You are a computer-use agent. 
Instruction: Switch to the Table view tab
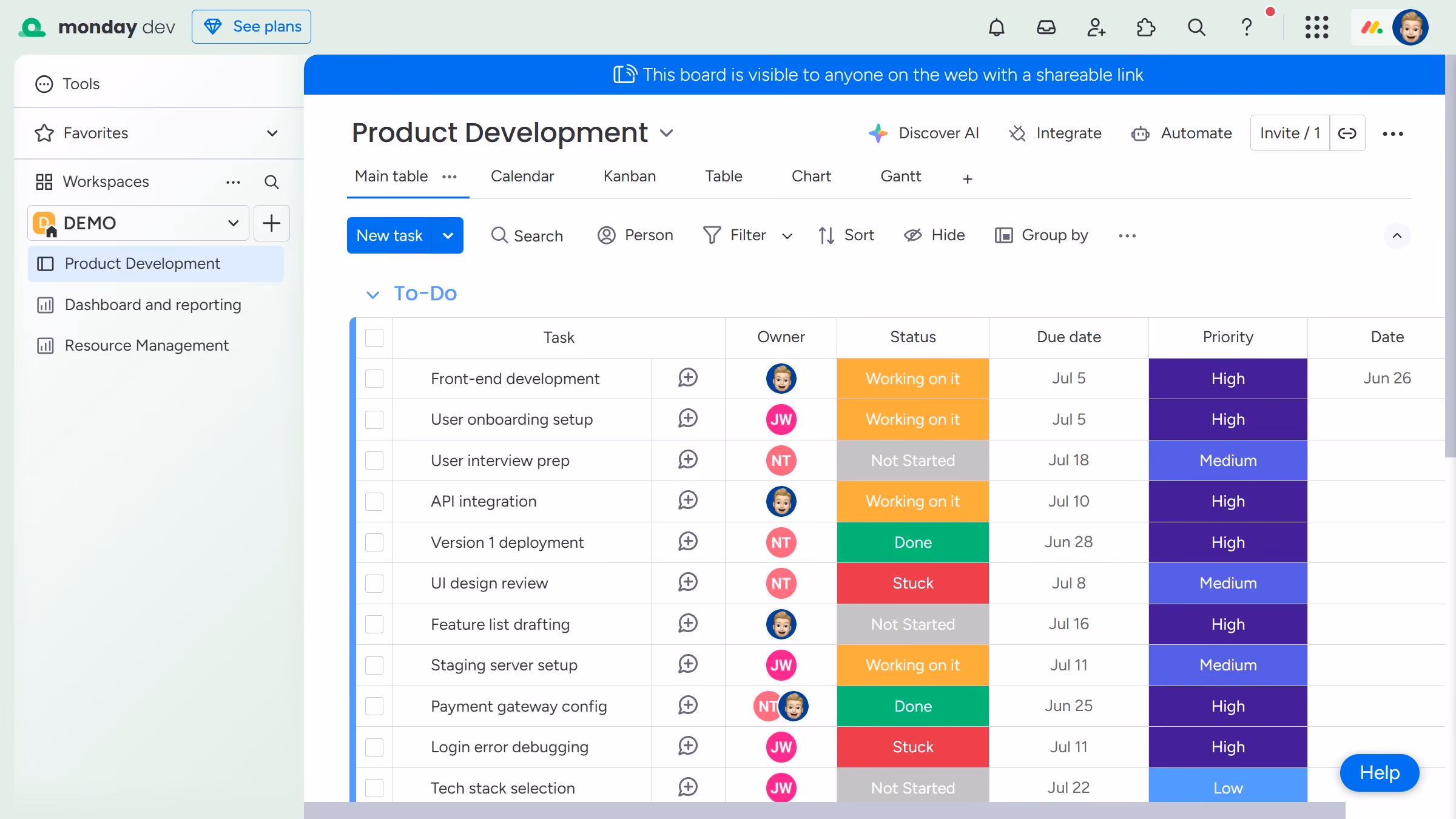point(723,176)
